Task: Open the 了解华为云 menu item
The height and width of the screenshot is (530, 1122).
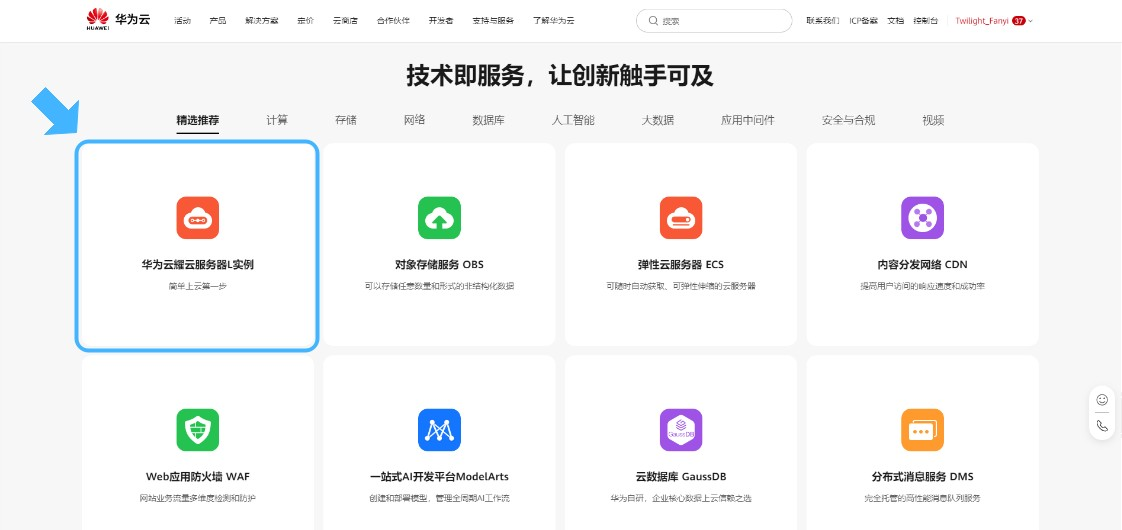Action: (x=554, y=21)
